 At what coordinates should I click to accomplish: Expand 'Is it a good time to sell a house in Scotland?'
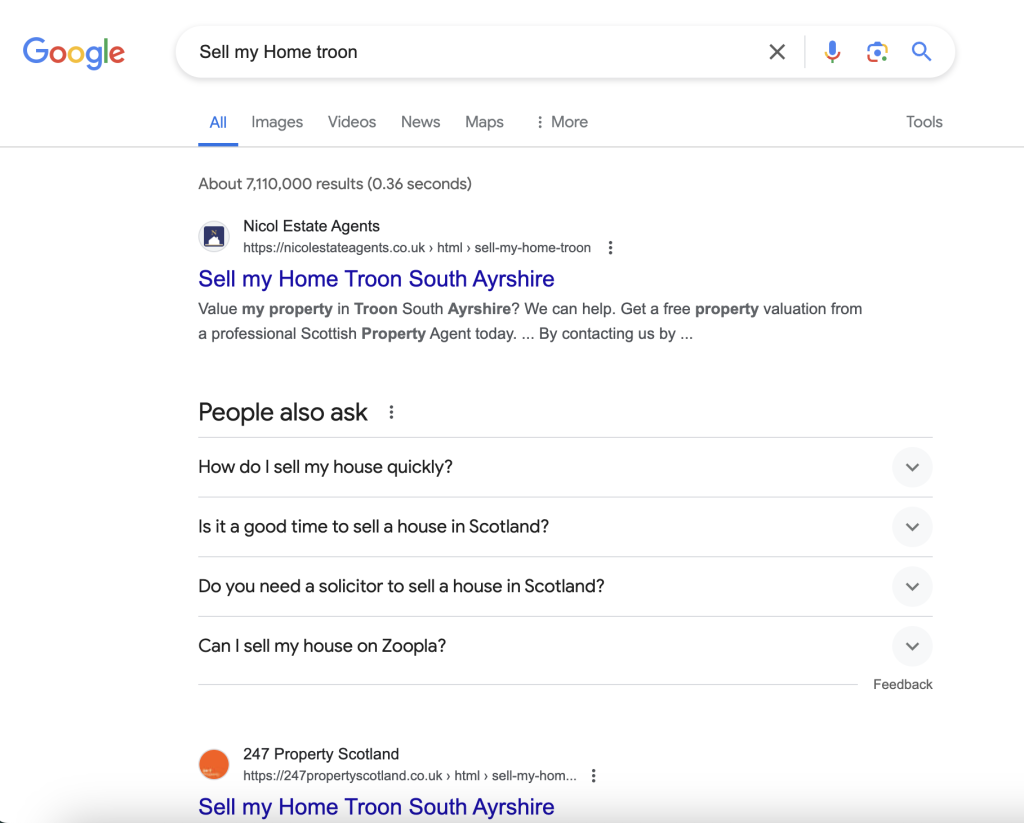point(911,527)
